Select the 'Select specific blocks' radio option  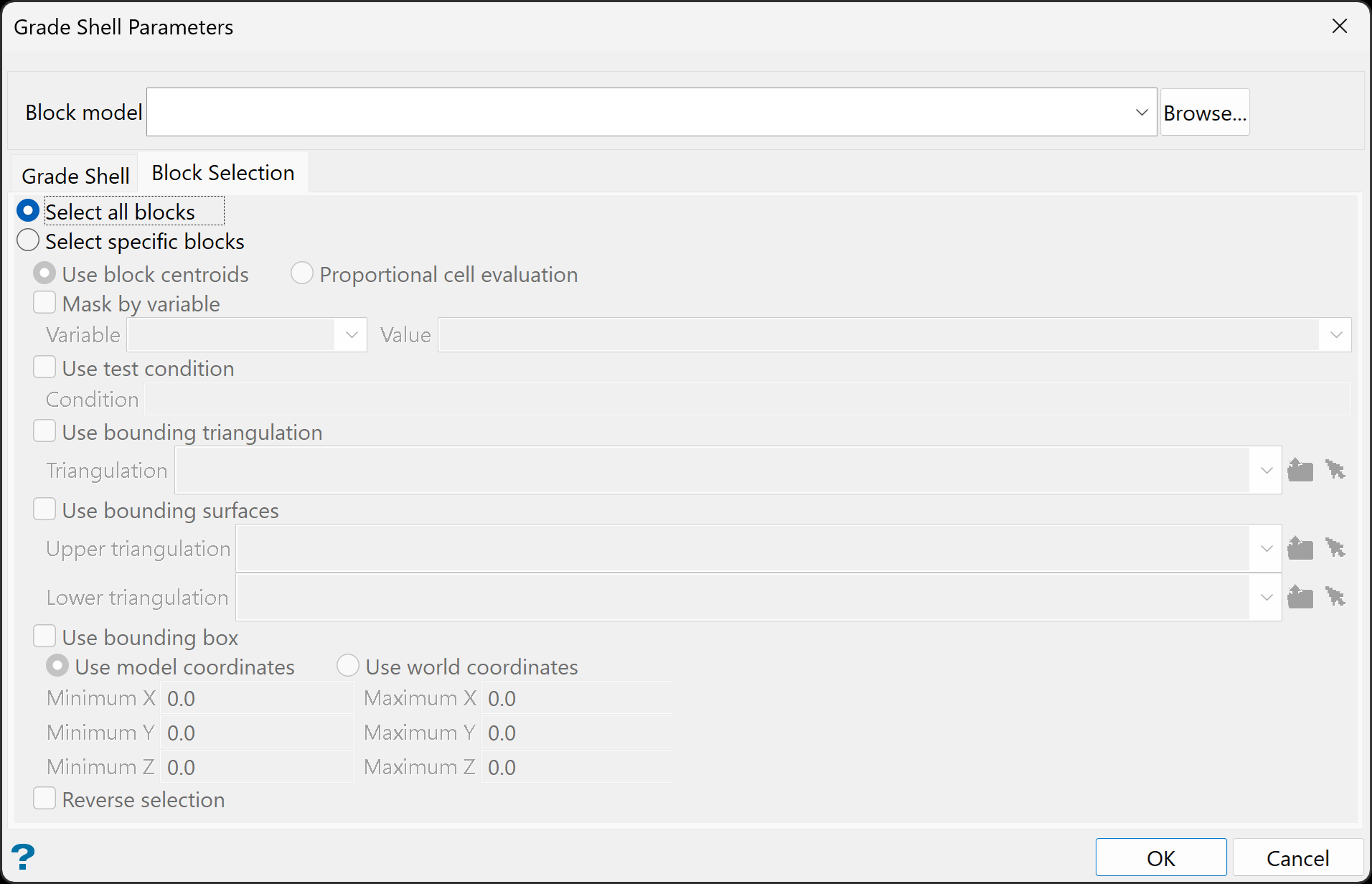pos(29,241)
